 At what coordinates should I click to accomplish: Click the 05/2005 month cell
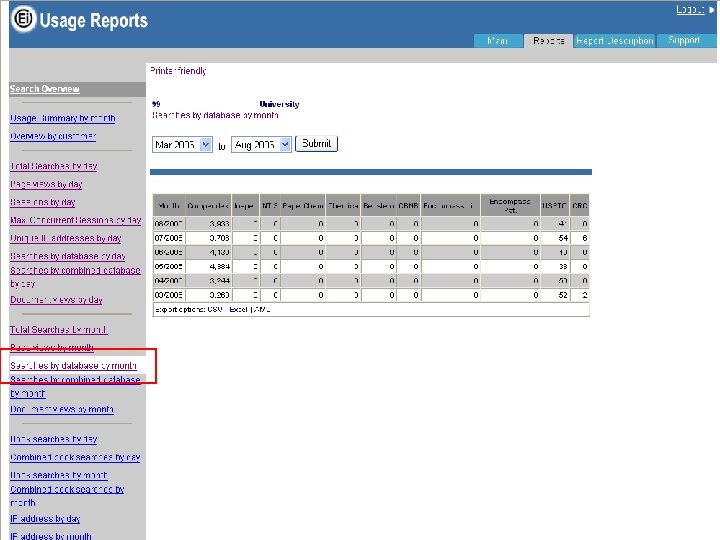169,266
